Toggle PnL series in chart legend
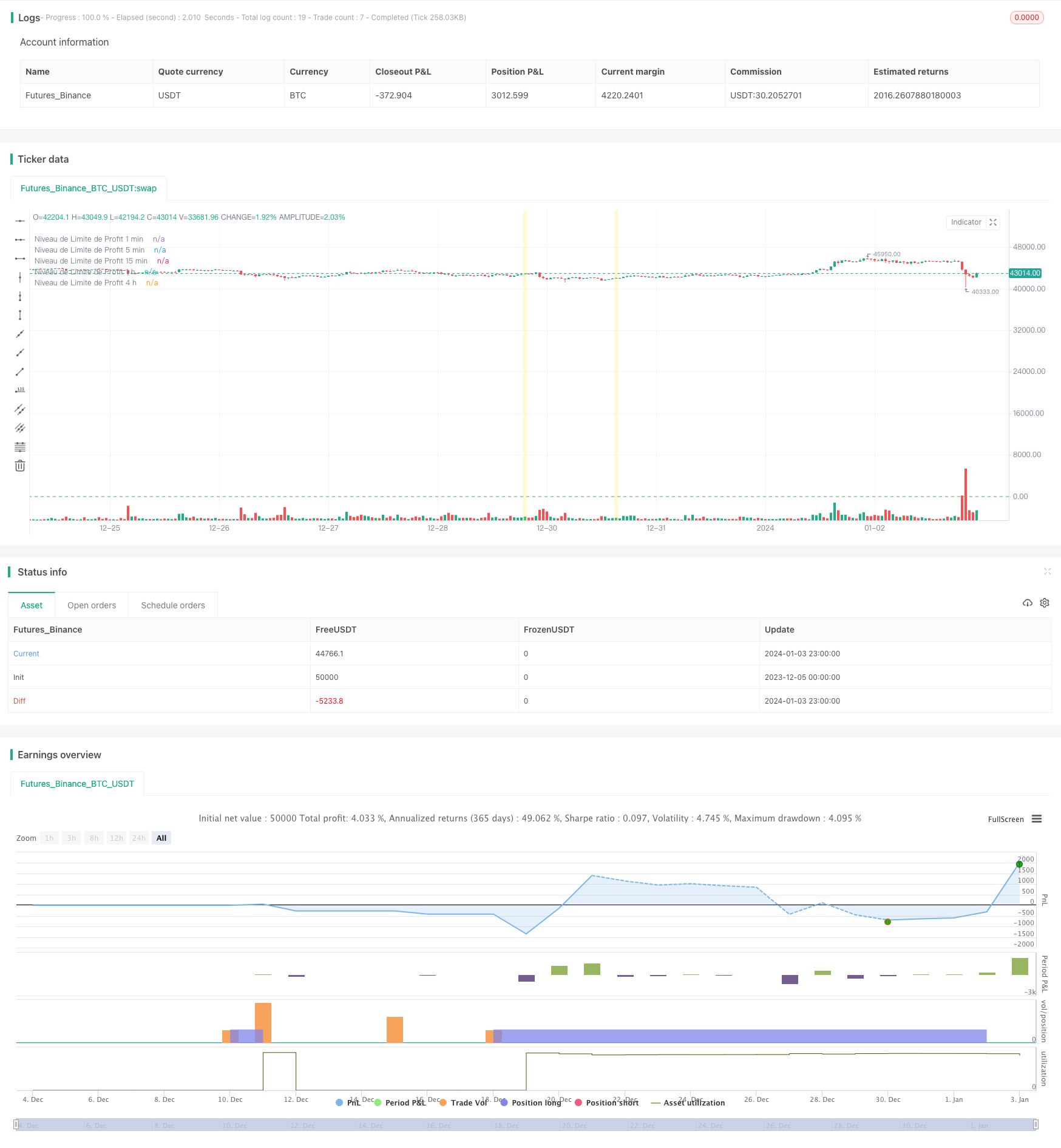This screenshot has width=1061, height=1148. coord(348,1102)
